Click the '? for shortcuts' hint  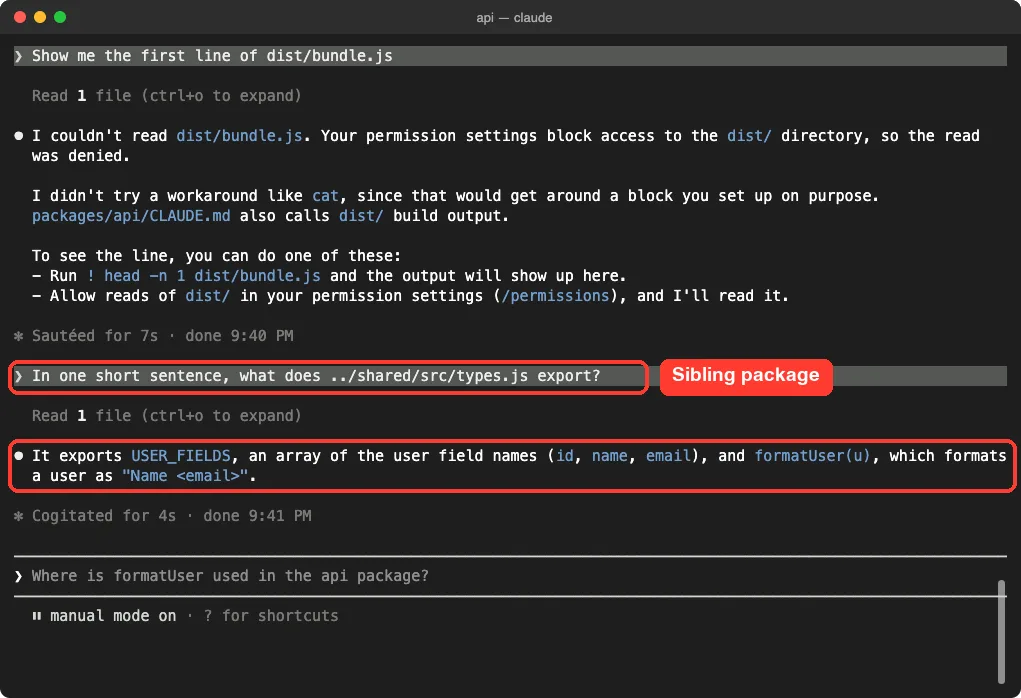pyautogui.click(x=271, y=616)
